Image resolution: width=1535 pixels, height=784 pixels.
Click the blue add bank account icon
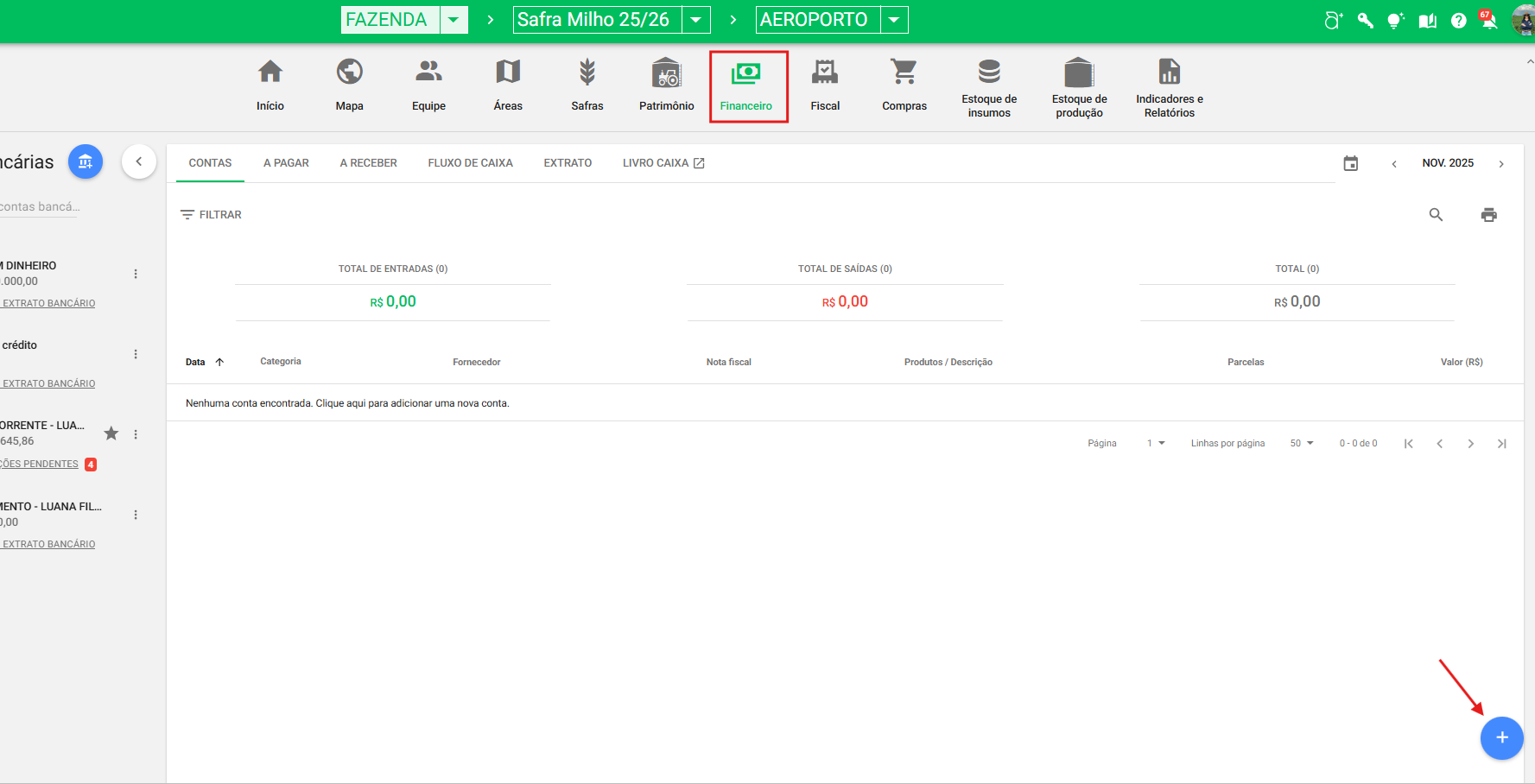[x=86, y=161]
